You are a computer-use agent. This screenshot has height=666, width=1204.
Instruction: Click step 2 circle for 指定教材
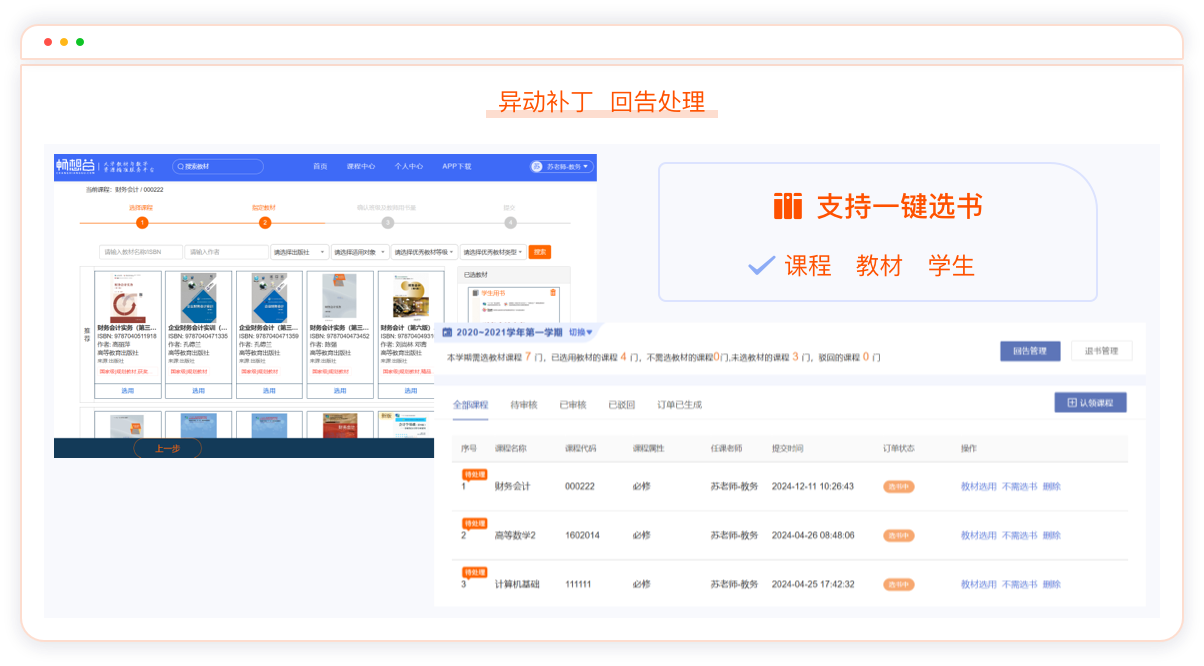[265, 223]
